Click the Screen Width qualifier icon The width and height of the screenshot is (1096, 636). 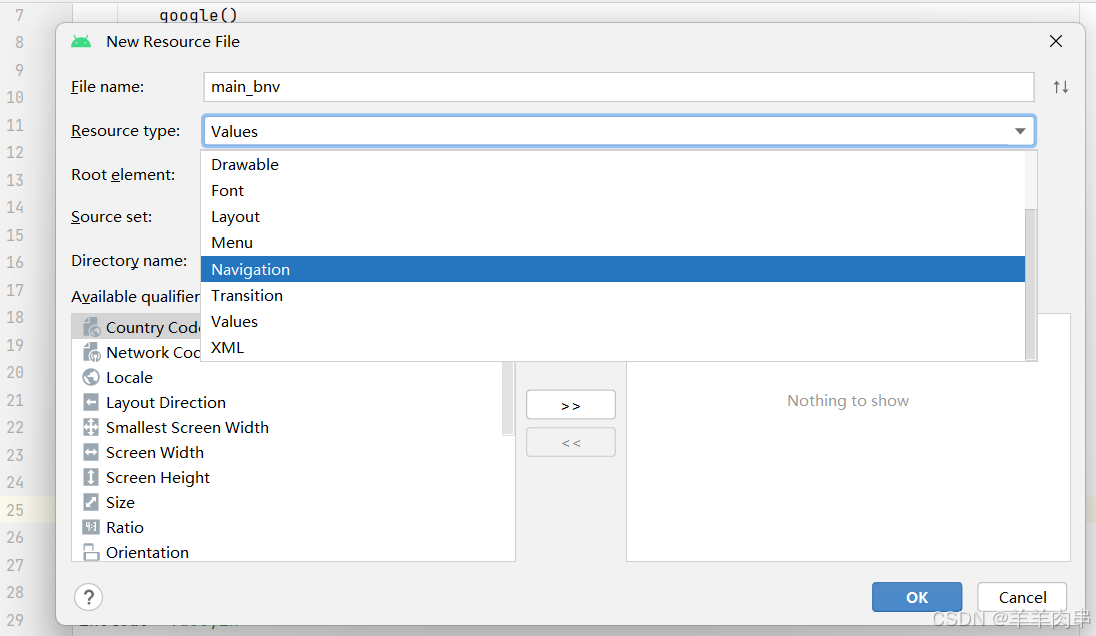click(91, 452)
